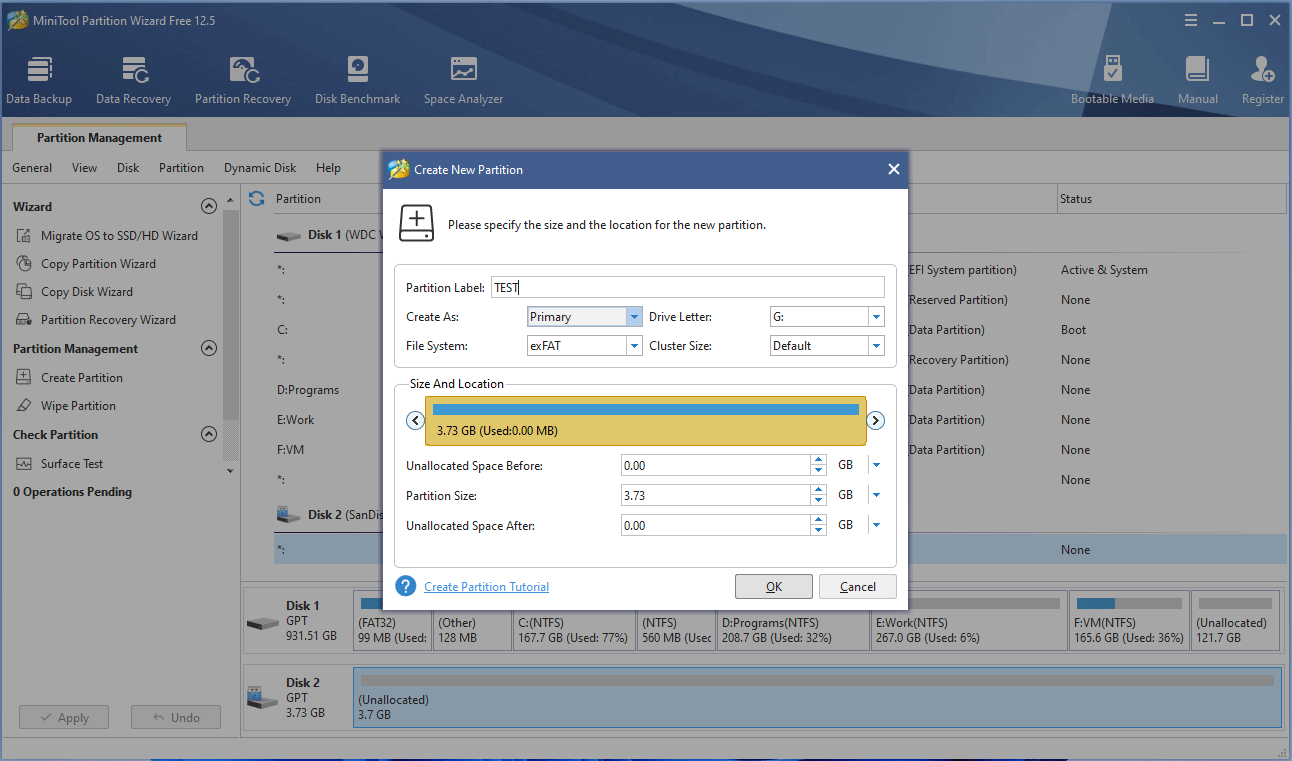Image resolution: width=1292 pixels, height=761 pixels.
Task: Expand the File System dropdown
Action: click(x=633, y=346)
